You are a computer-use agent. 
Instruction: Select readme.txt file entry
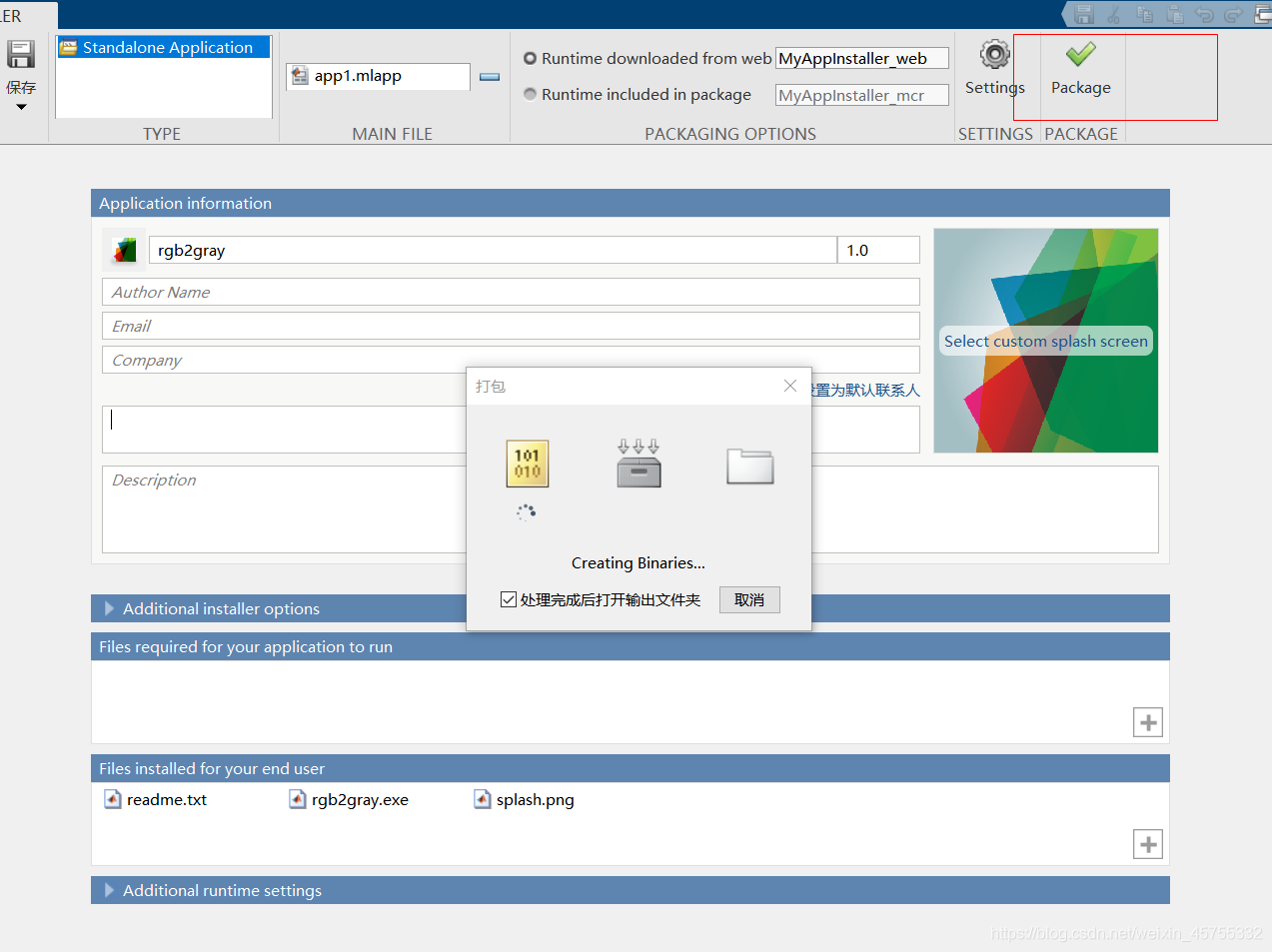click(x=156, y=799)
